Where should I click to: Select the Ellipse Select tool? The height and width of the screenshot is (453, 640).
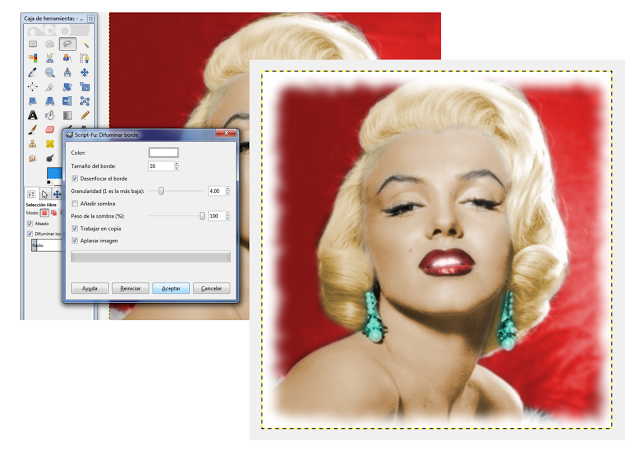(50, 44)
